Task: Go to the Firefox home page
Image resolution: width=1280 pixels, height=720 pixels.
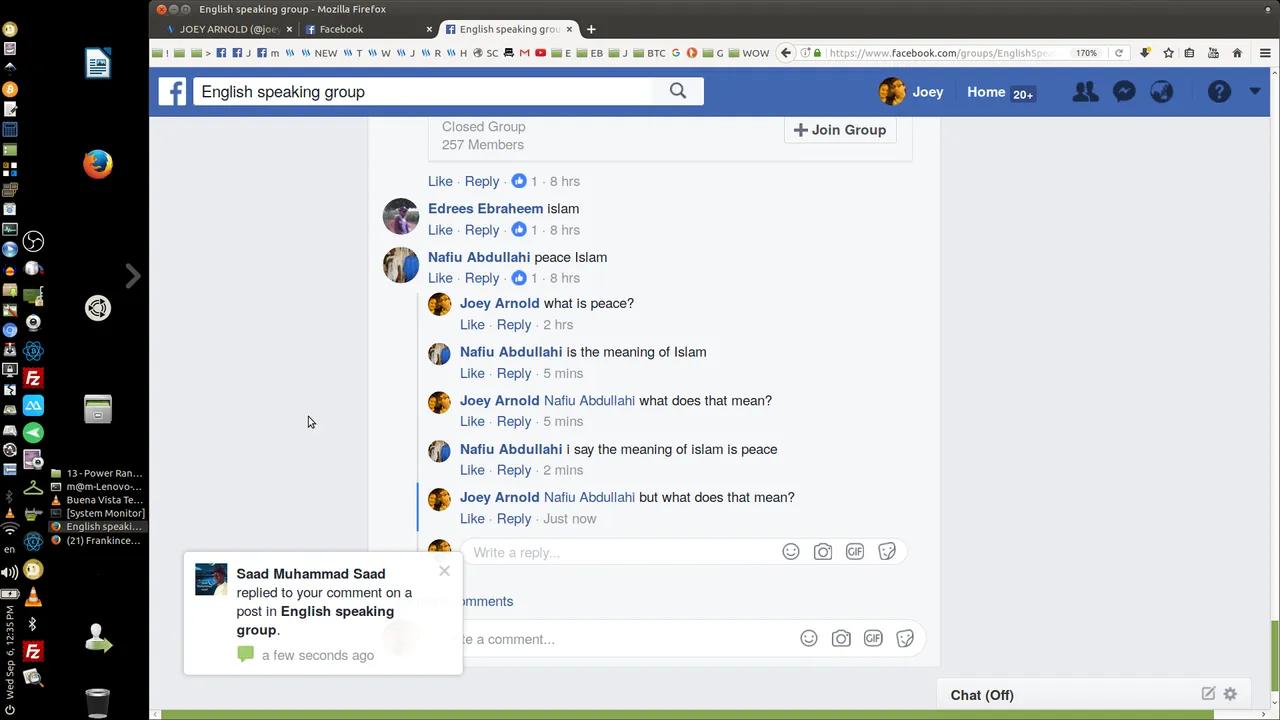Action: point(1237,53)
